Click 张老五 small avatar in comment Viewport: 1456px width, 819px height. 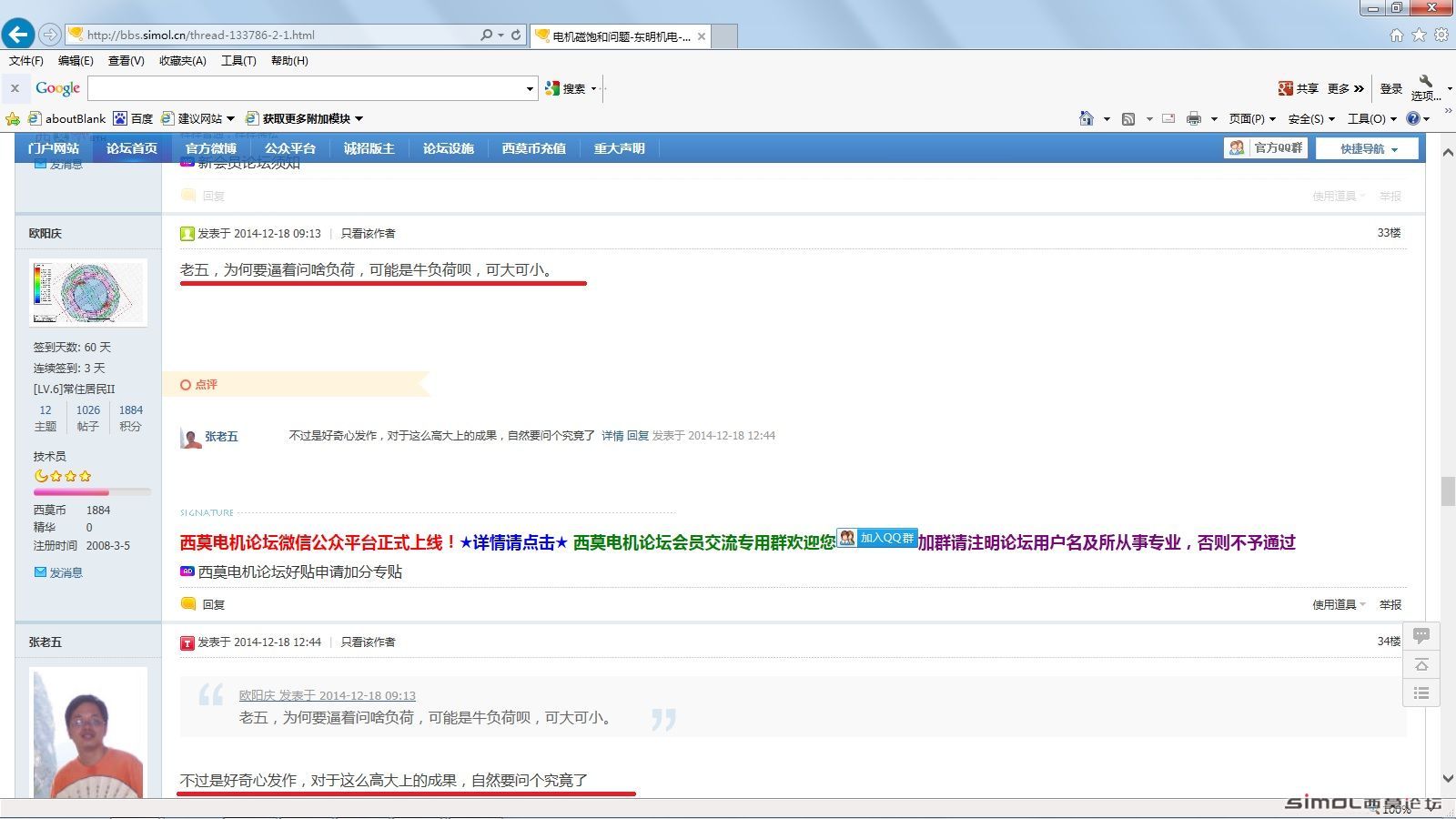click(x=191, y=438)
